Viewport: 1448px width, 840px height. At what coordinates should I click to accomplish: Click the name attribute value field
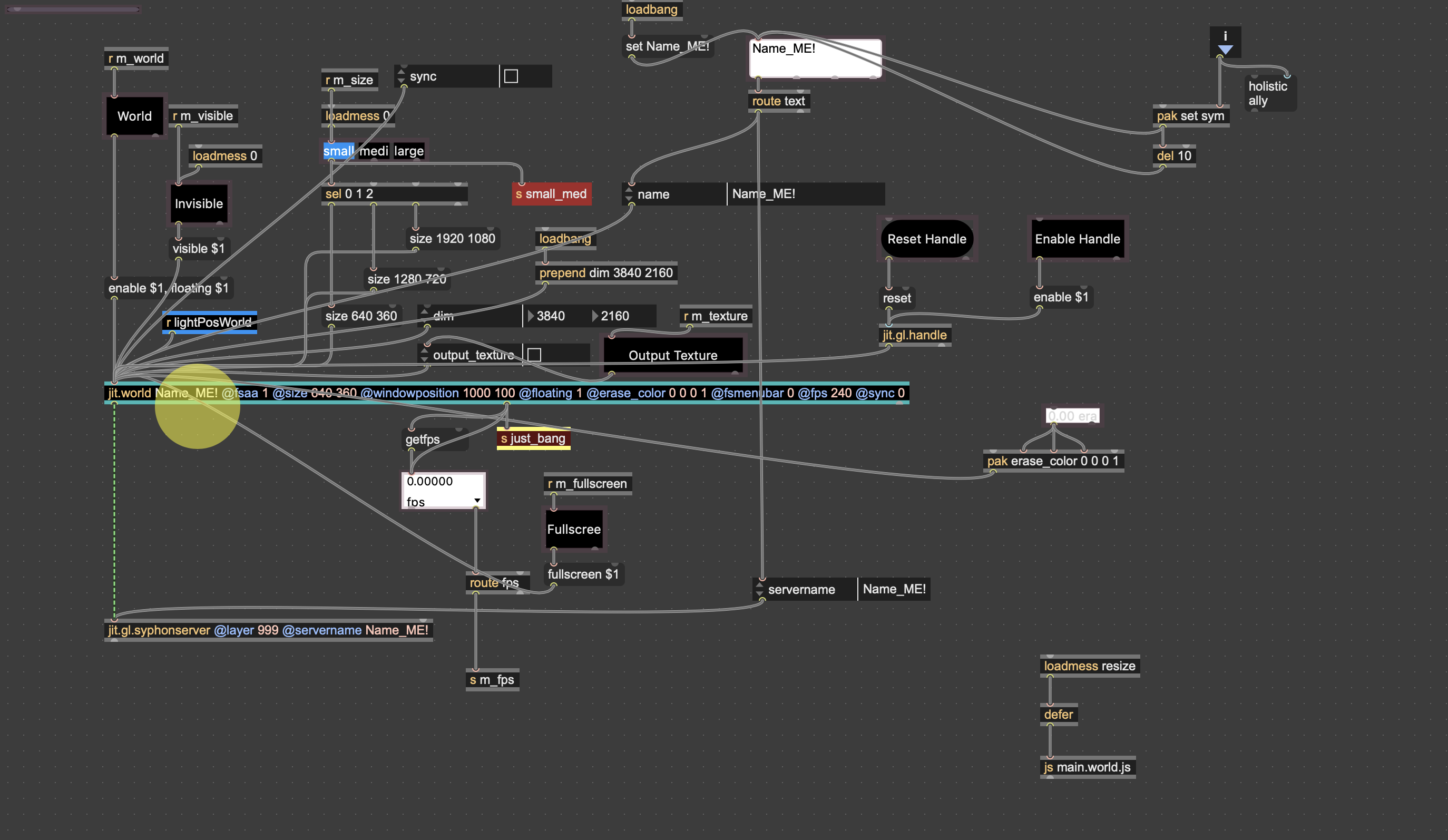[x=806, y=194]
